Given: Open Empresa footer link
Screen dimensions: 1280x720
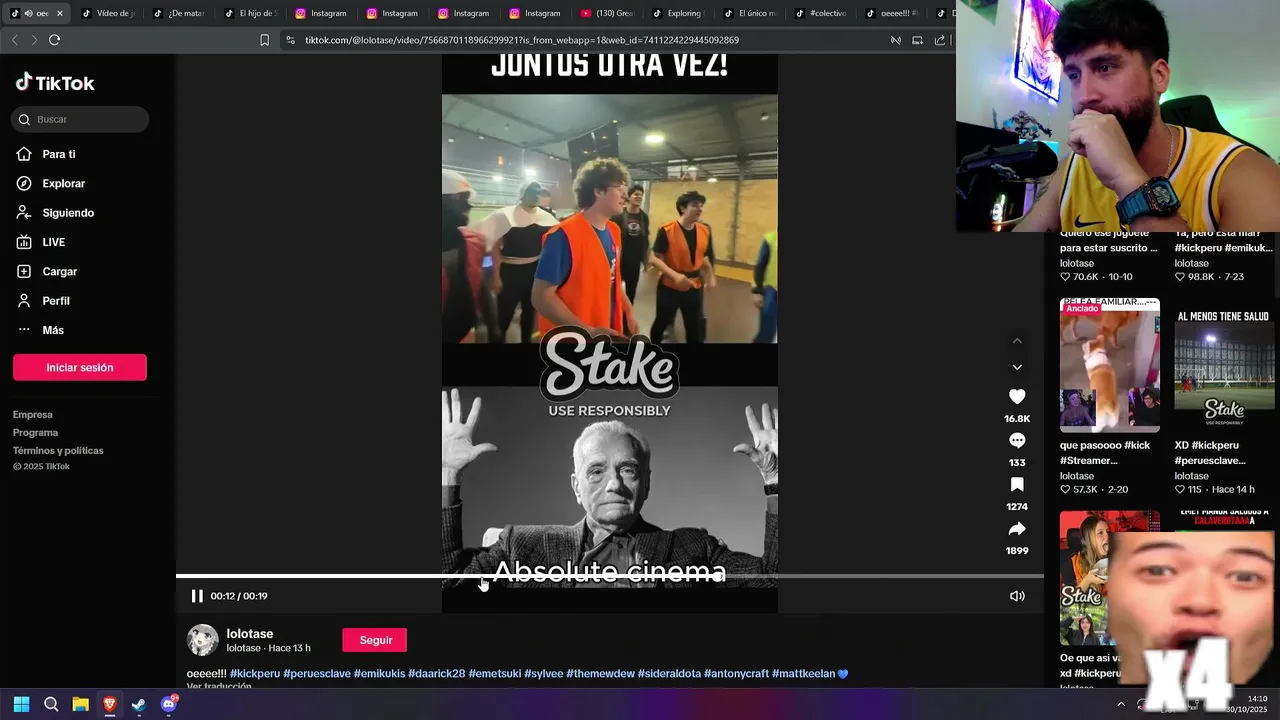Looking at the screenshot, I should [x=33, y=415].
